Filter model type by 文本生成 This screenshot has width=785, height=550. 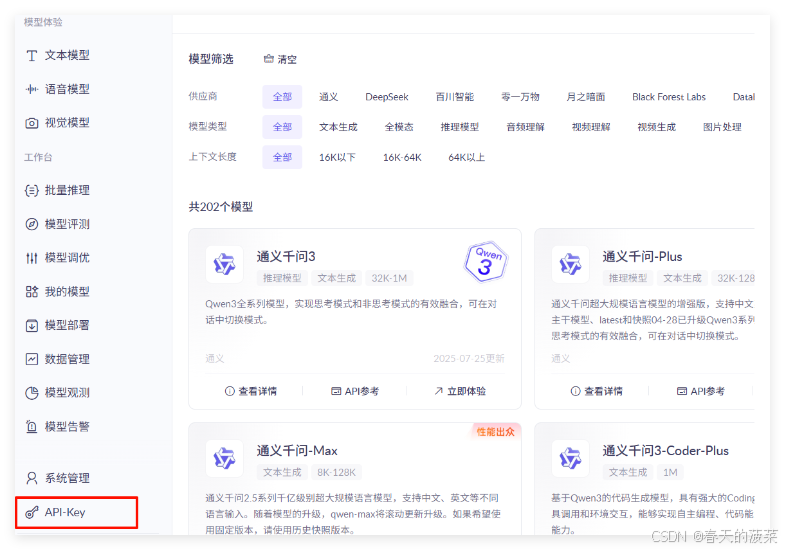[x=338, y=127]
